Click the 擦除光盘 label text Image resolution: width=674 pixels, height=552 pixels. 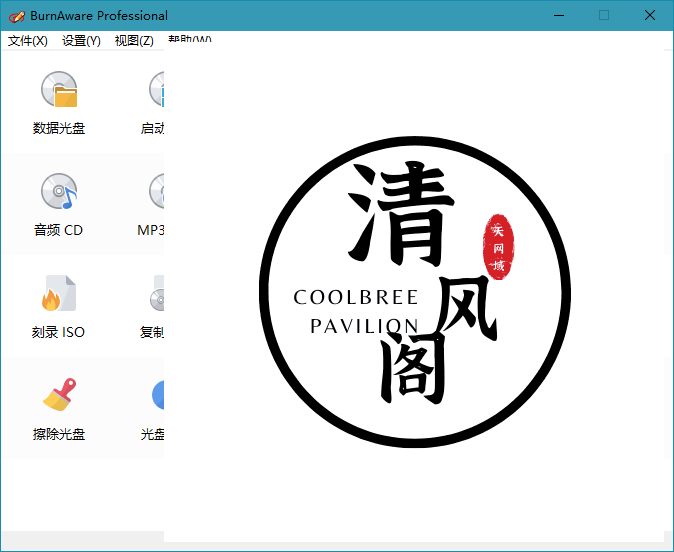point(59,434)
